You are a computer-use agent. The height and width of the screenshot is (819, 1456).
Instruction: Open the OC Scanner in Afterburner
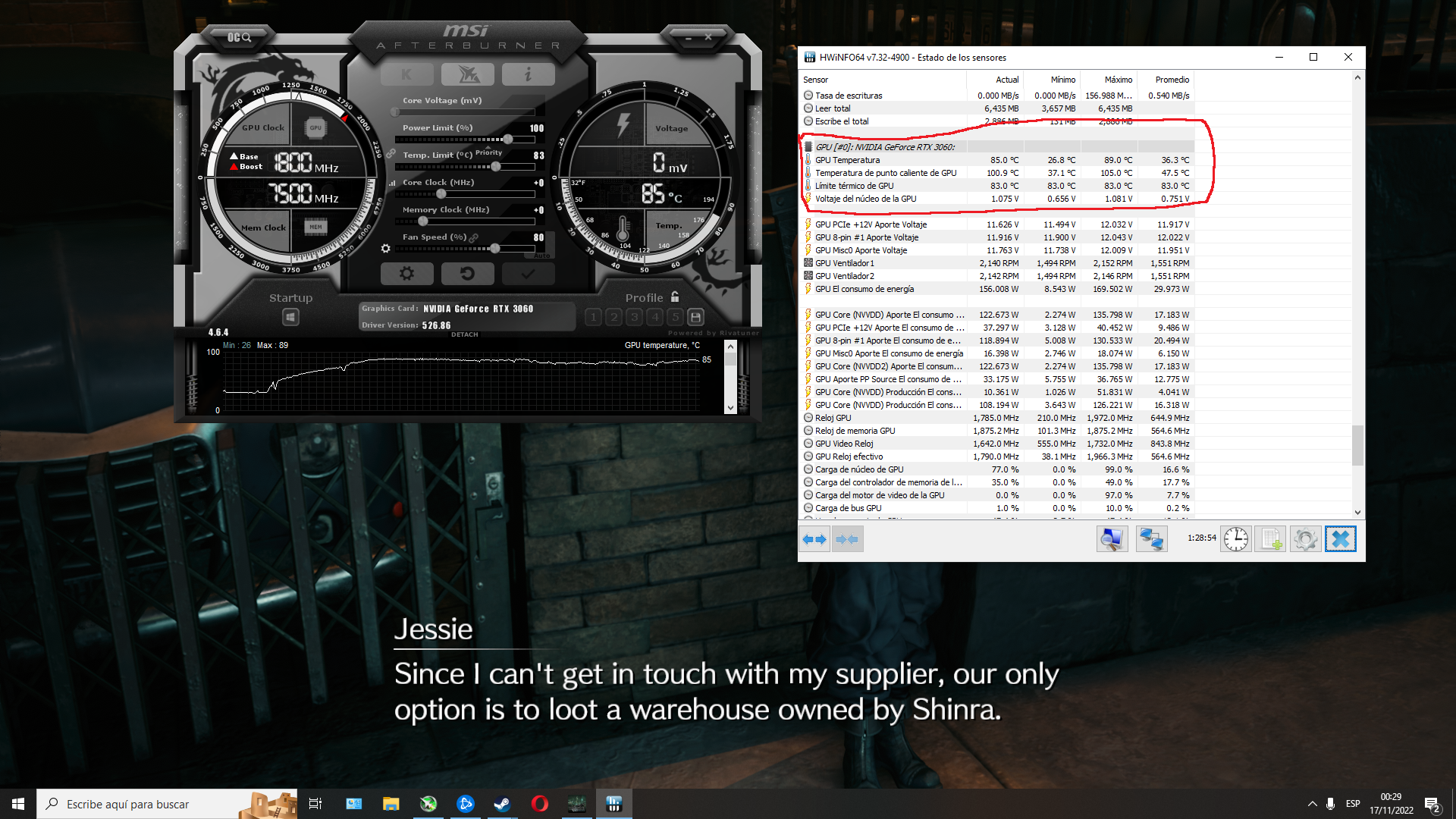pos(239,37)
